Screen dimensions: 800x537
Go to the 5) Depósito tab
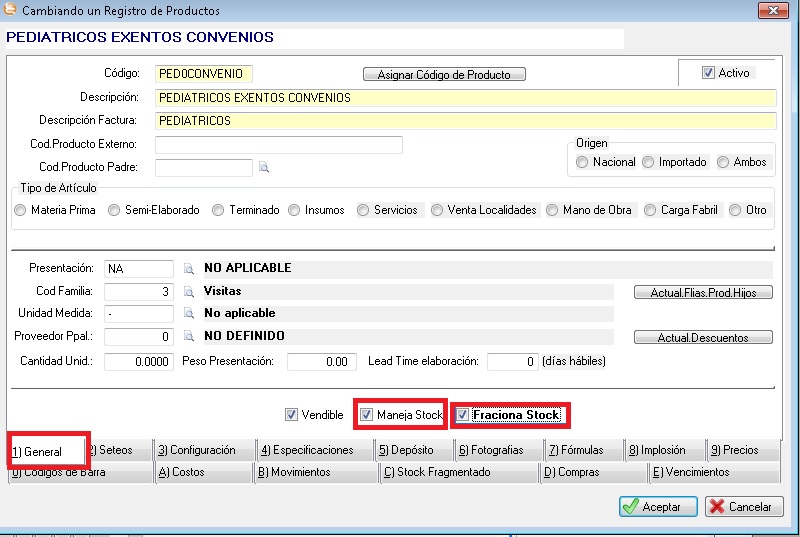[x=406, y=450]
